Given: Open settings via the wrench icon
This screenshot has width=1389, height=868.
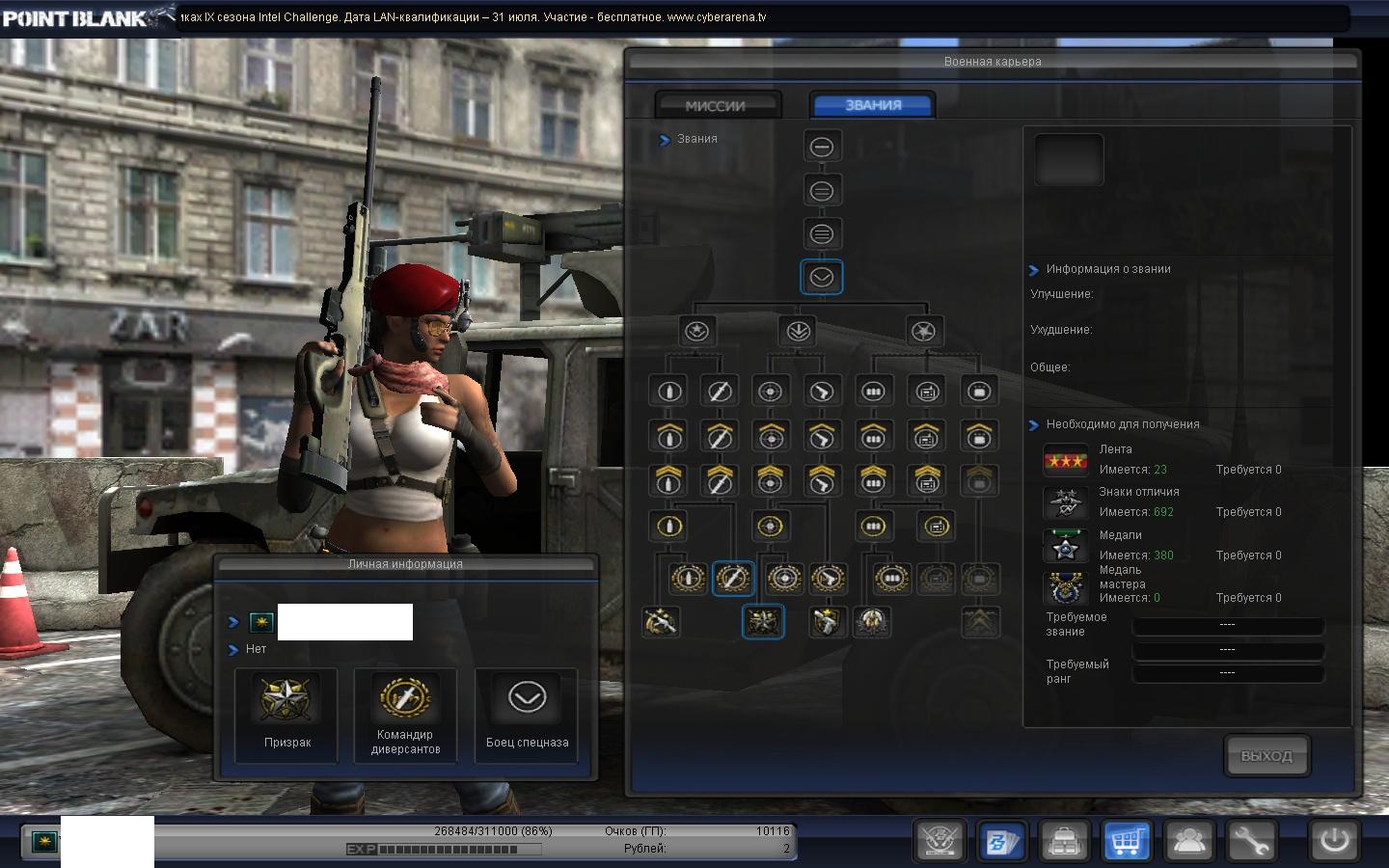Looking at the screenshot, I should 1250,841.
